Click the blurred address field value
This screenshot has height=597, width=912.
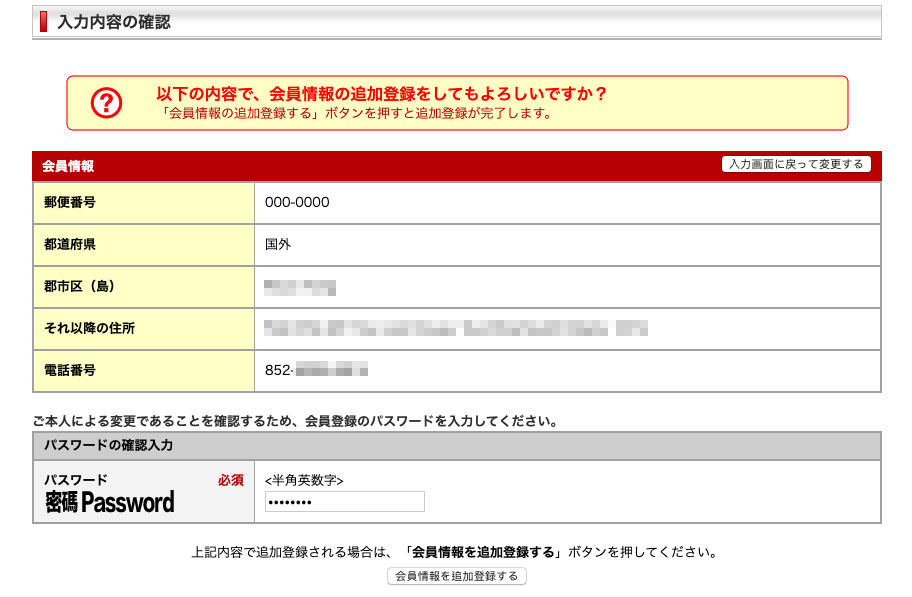tap(455, 329)
